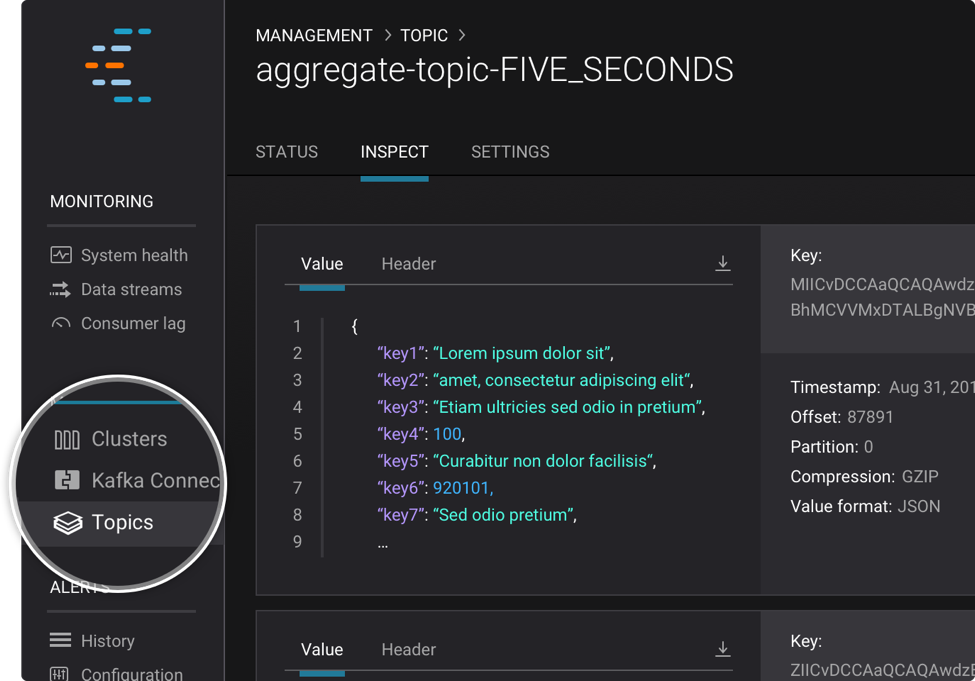Click the Consumer lag gauge icon
Viewport: 975px width, 681px height.
61,323
